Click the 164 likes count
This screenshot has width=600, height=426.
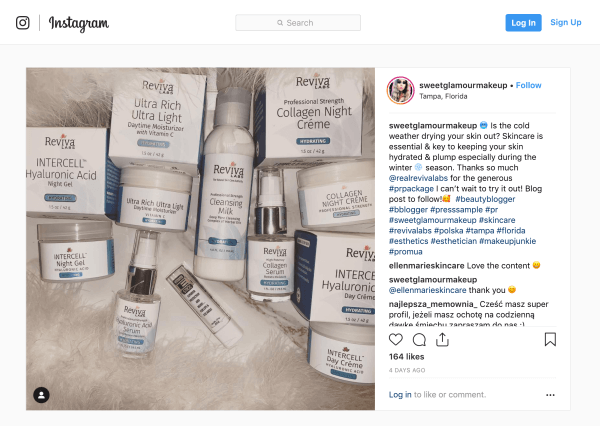click(x=406, y=357)
